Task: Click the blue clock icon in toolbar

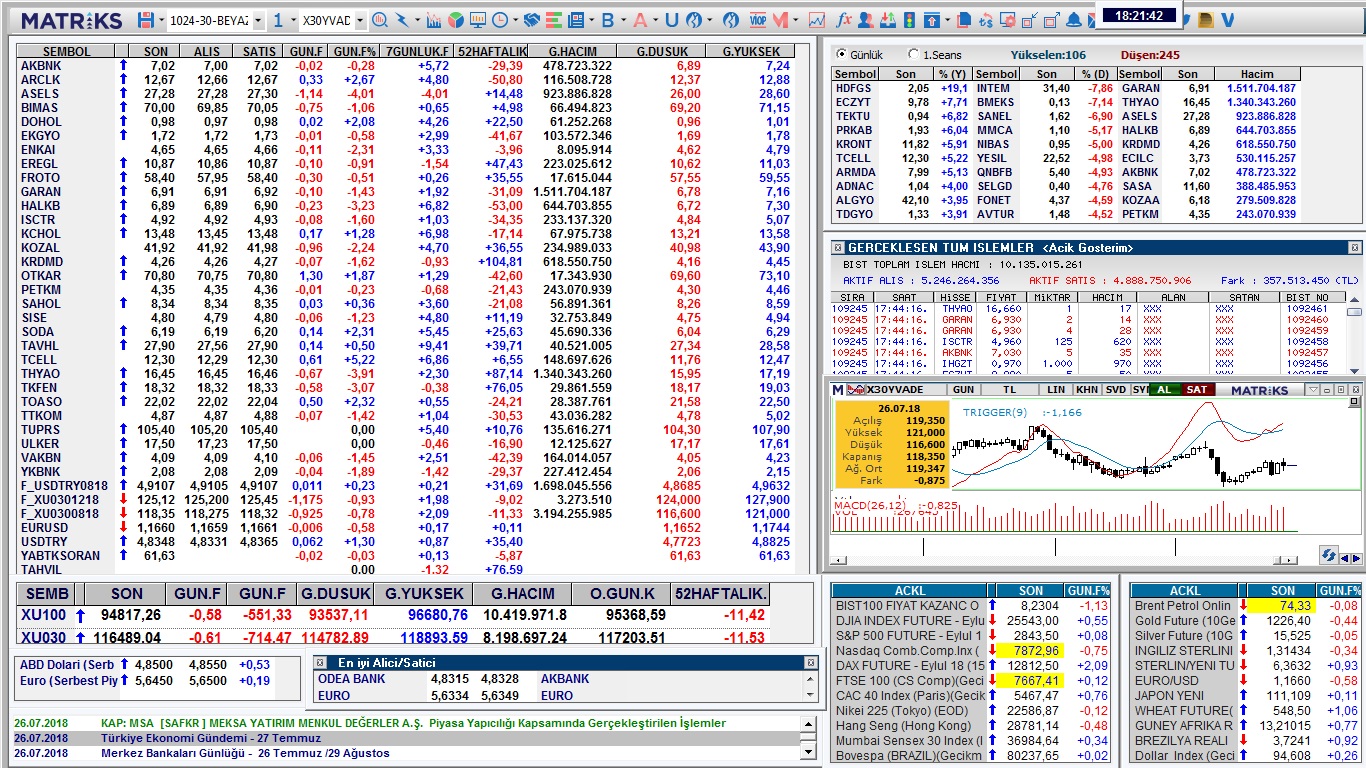Action: 499,20
